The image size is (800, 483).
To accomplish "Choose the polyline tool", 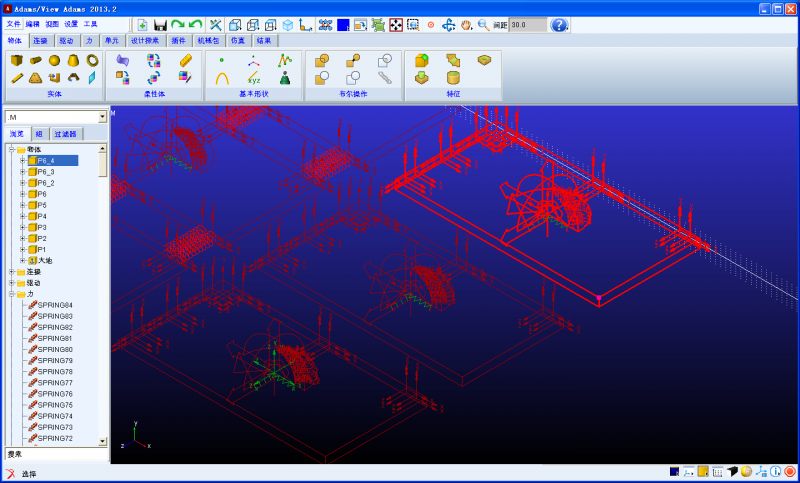I will (285, 60).
